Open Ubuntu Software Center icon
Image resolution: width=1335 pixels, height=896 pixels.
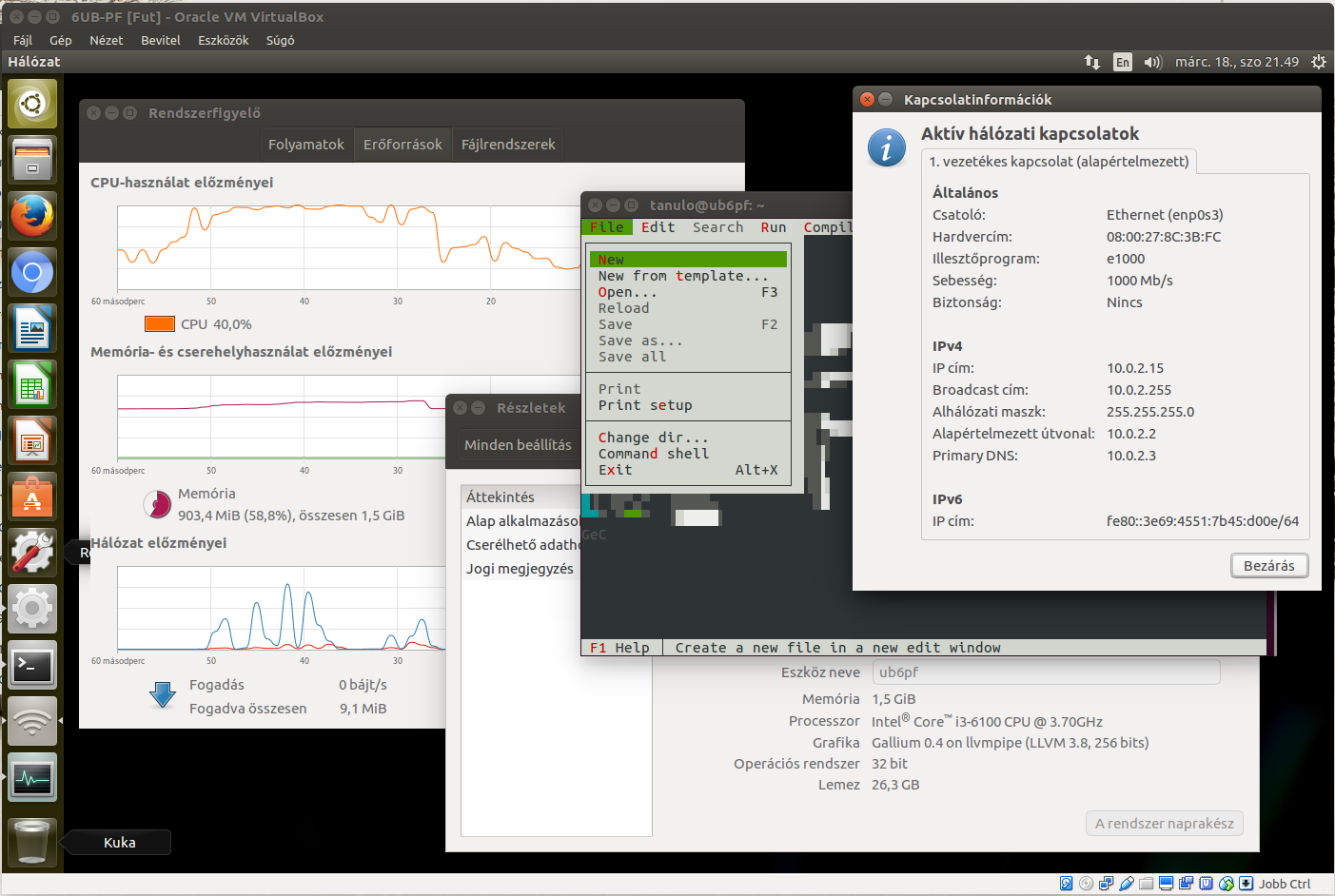point(32,497)
